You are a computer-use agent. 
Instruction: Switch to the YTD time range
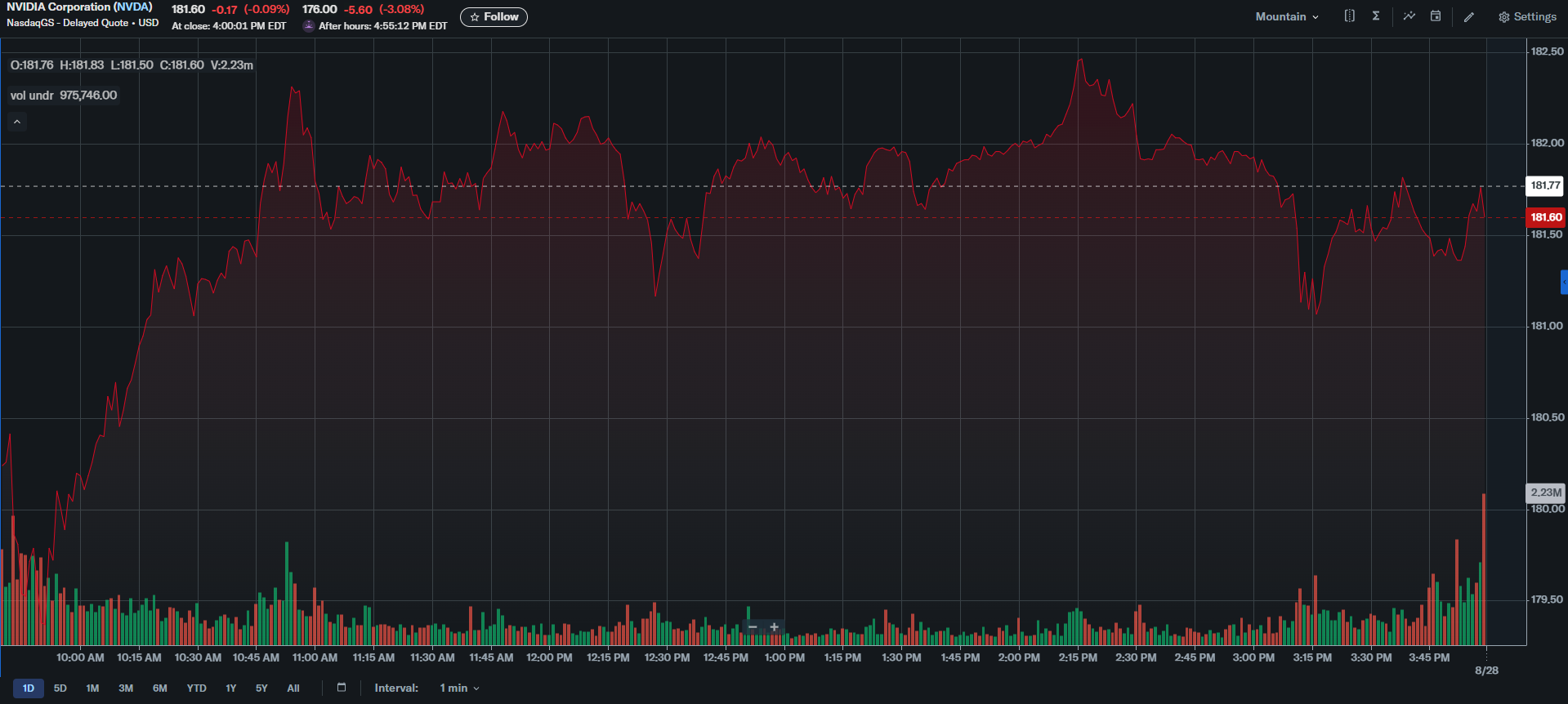[196, 688]
